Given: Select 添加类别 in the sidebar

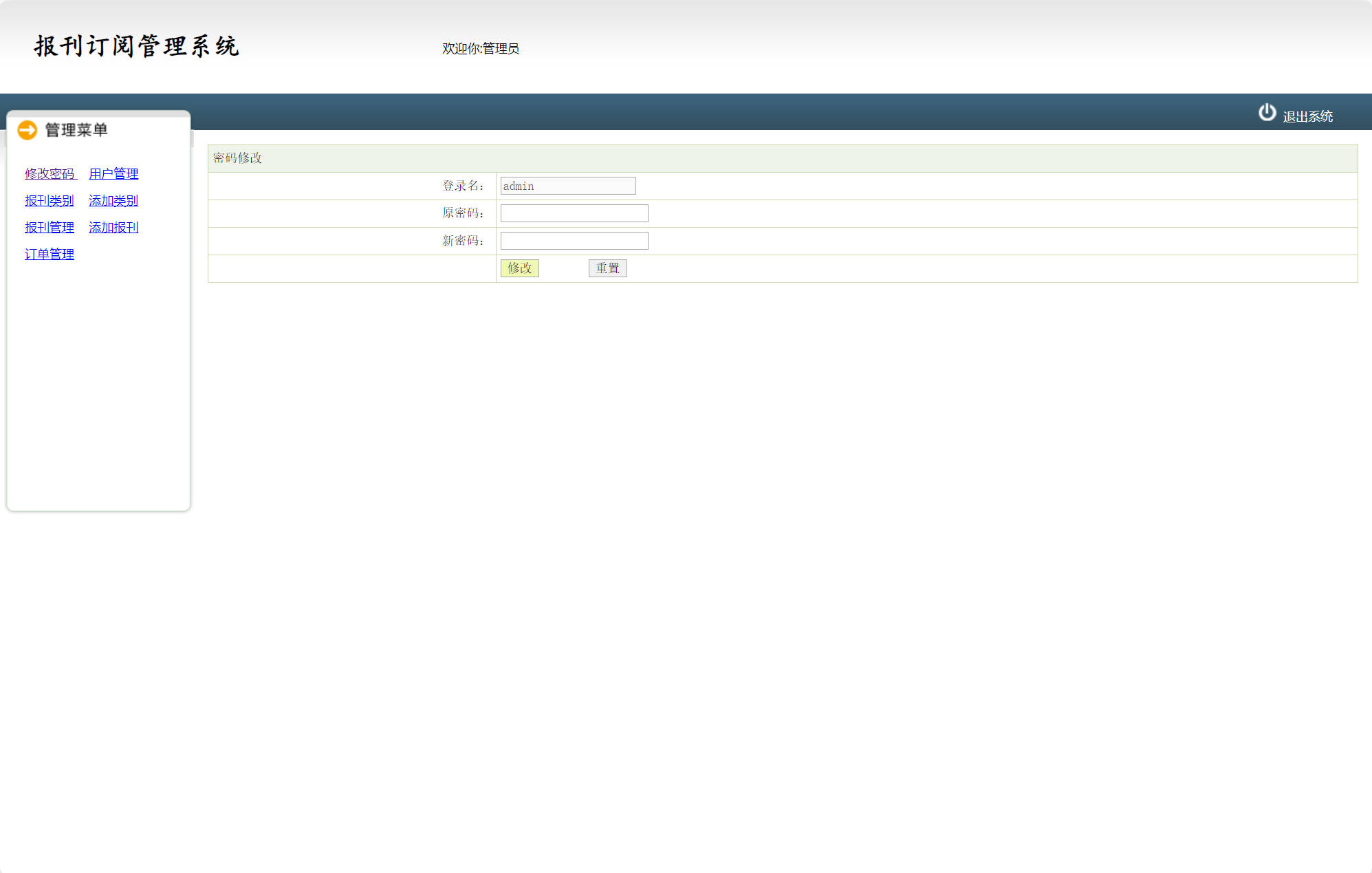Looking at the screenshot, I should coord(113,201).
